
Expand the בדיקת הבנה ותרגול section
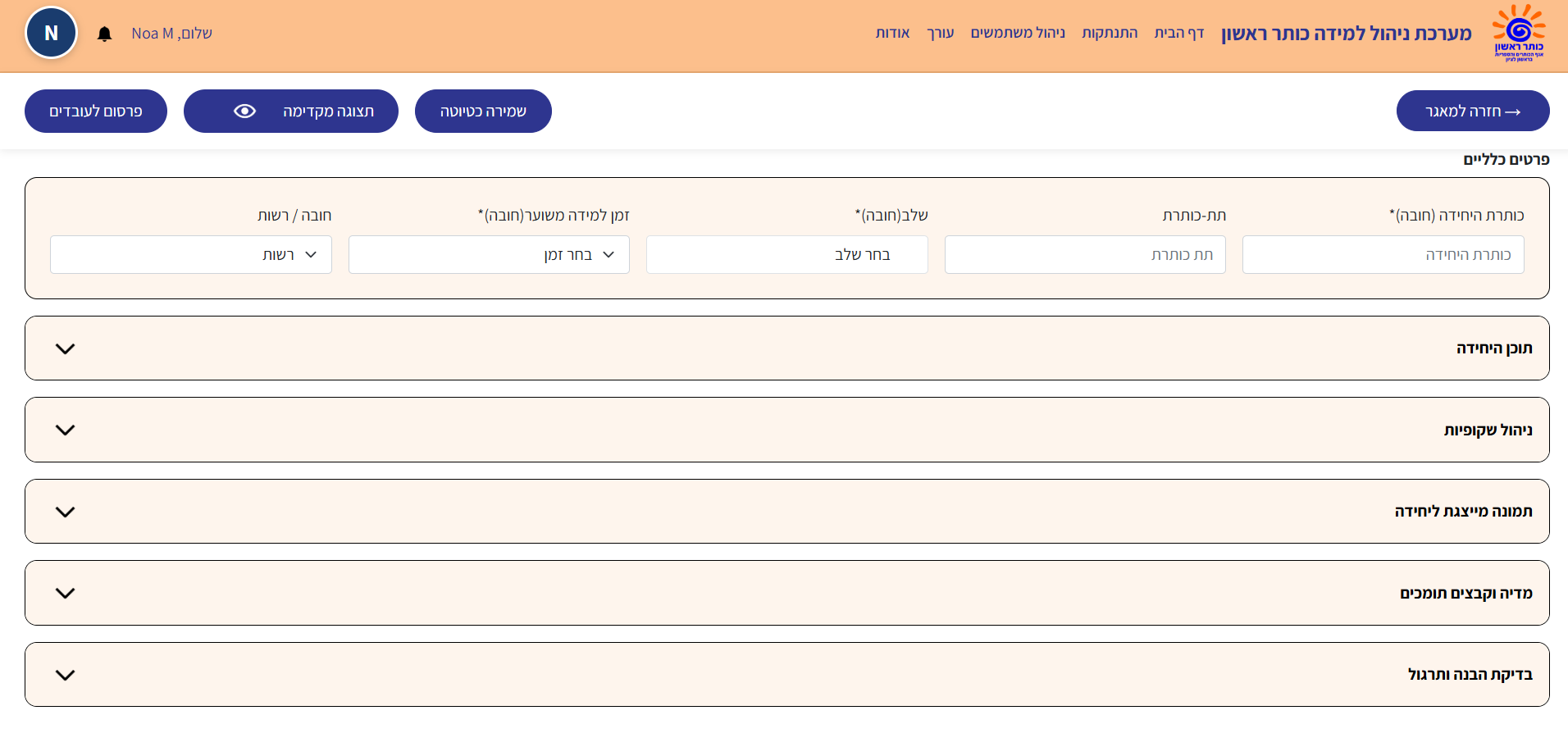786,675
